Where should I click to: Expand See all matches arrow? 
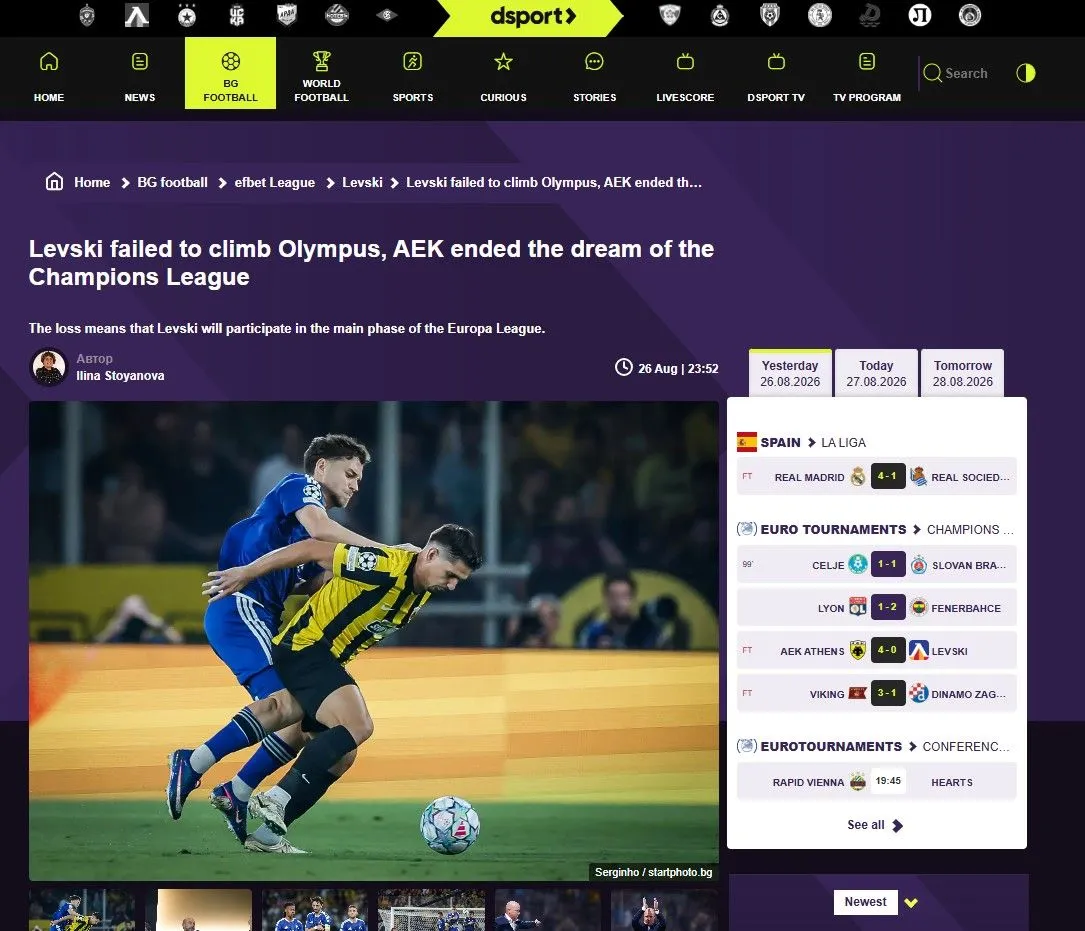[897, 825]
